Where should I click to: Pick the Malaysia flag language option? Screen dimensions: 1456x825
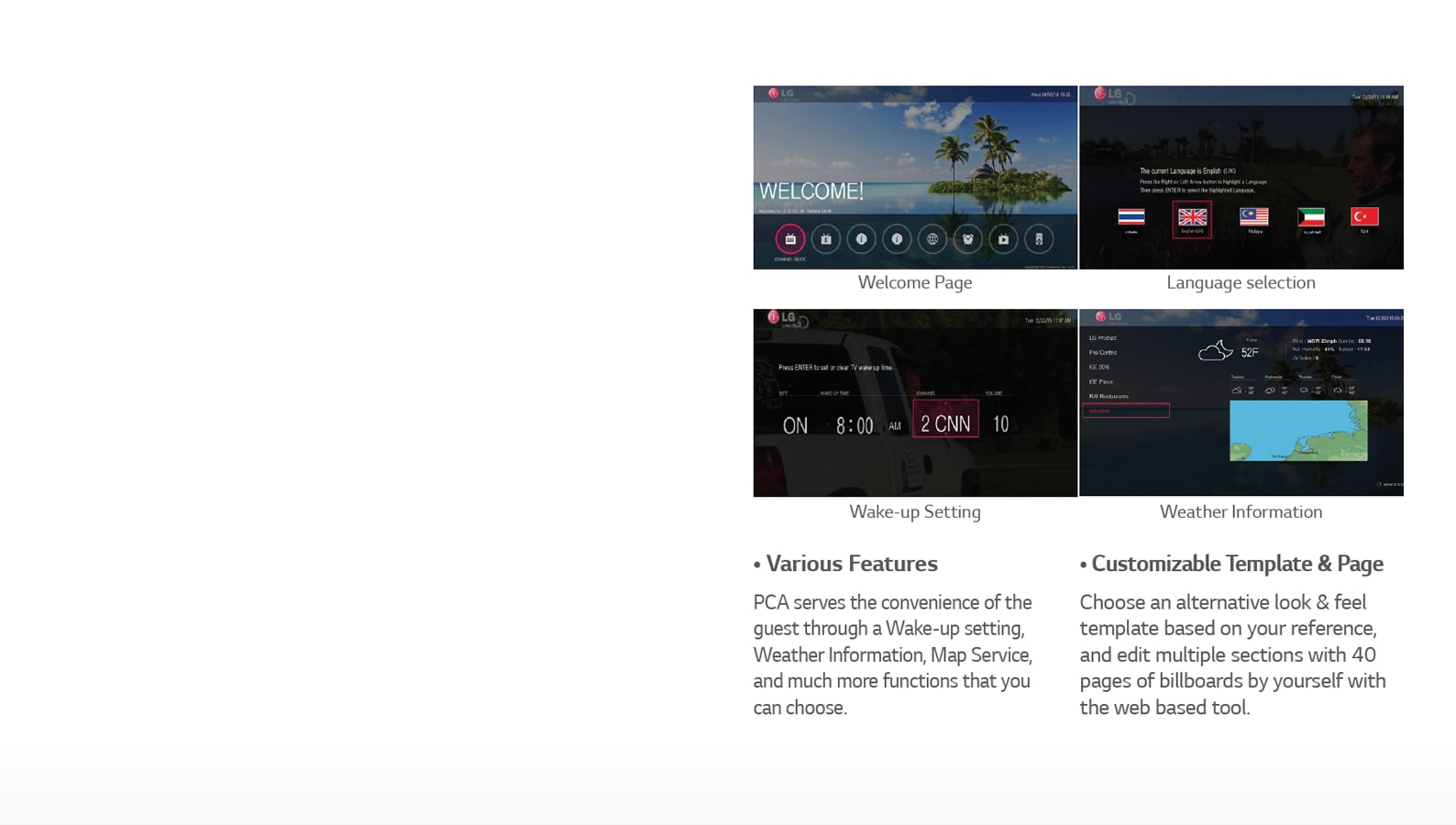click(x=1253, y=217)
